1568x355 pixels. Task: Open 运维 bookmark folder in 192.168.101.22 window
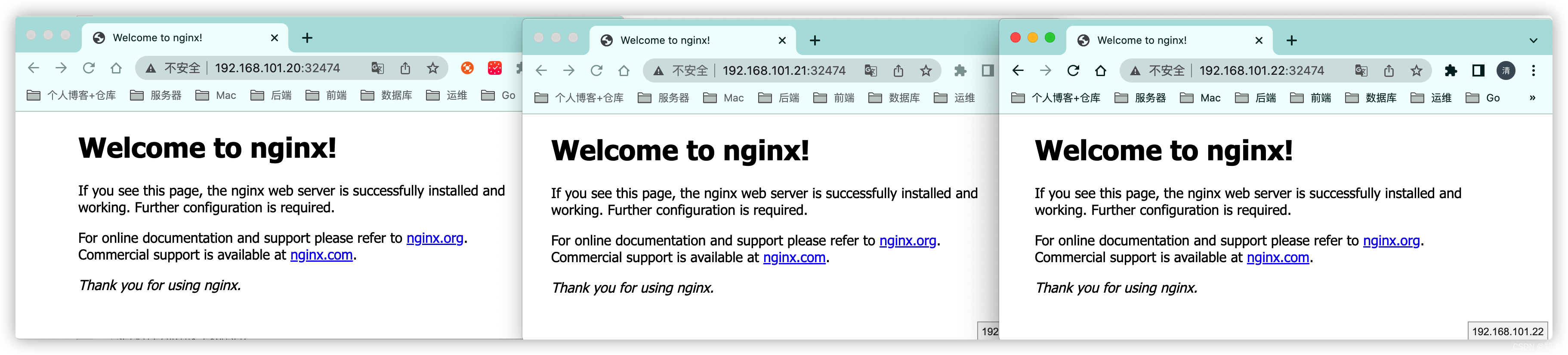coord(1431,98)
